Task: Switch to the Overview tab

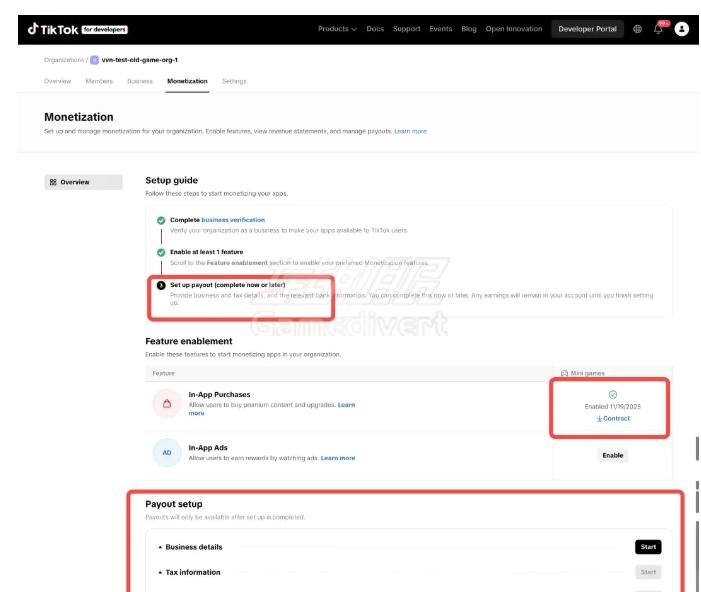Action: point(57,81)
